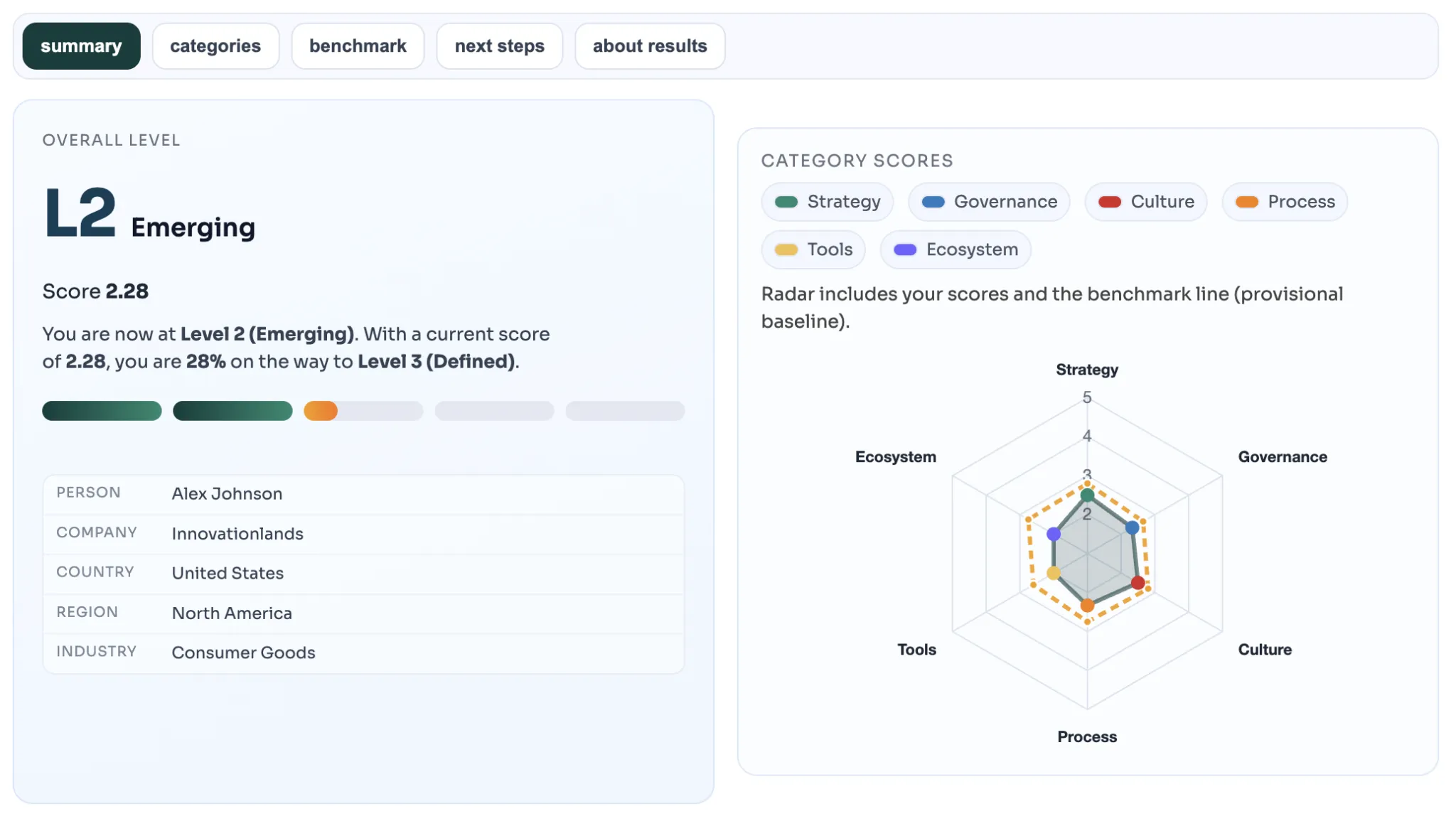Click the purple Ecosystem point on radar
Screen dimensions: 1456x816
(1054, 534)
